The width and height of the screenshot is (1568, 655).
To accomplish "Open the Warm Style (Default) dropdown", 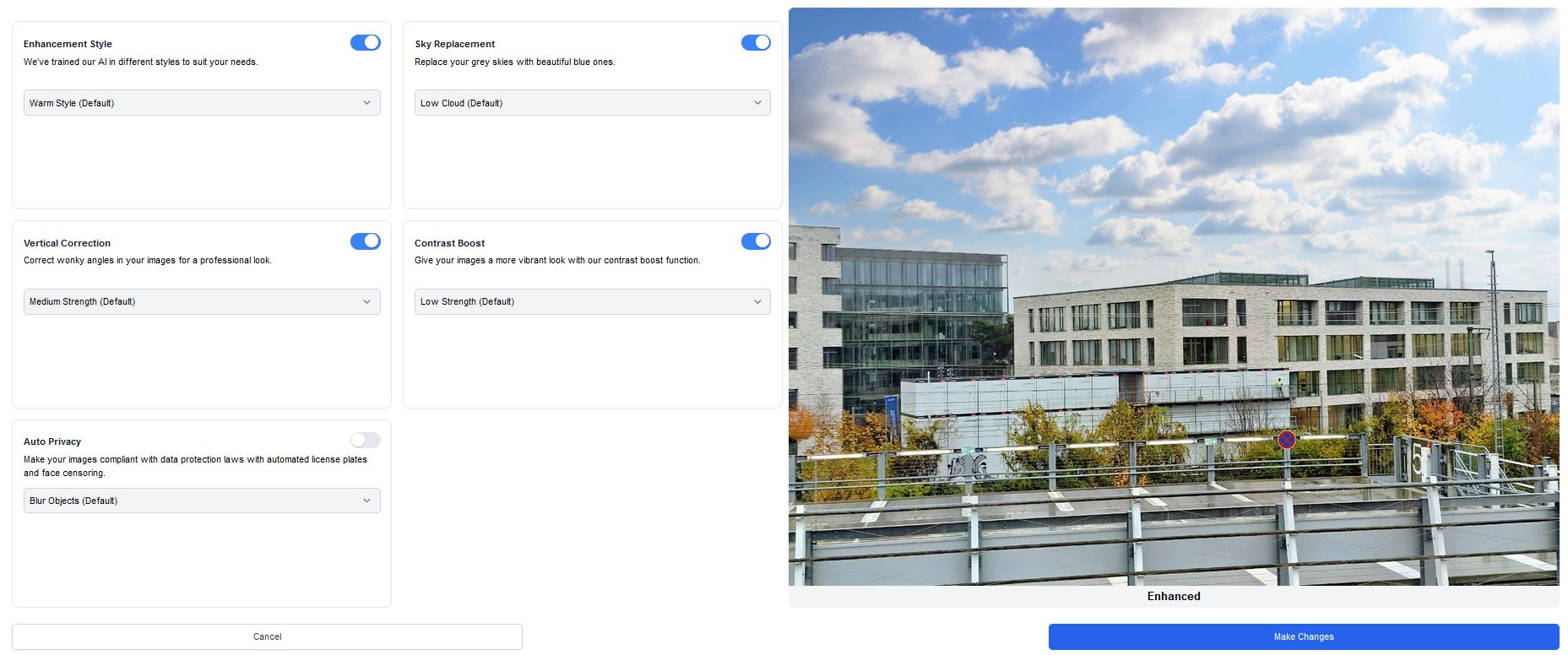I will click(202, 103).
